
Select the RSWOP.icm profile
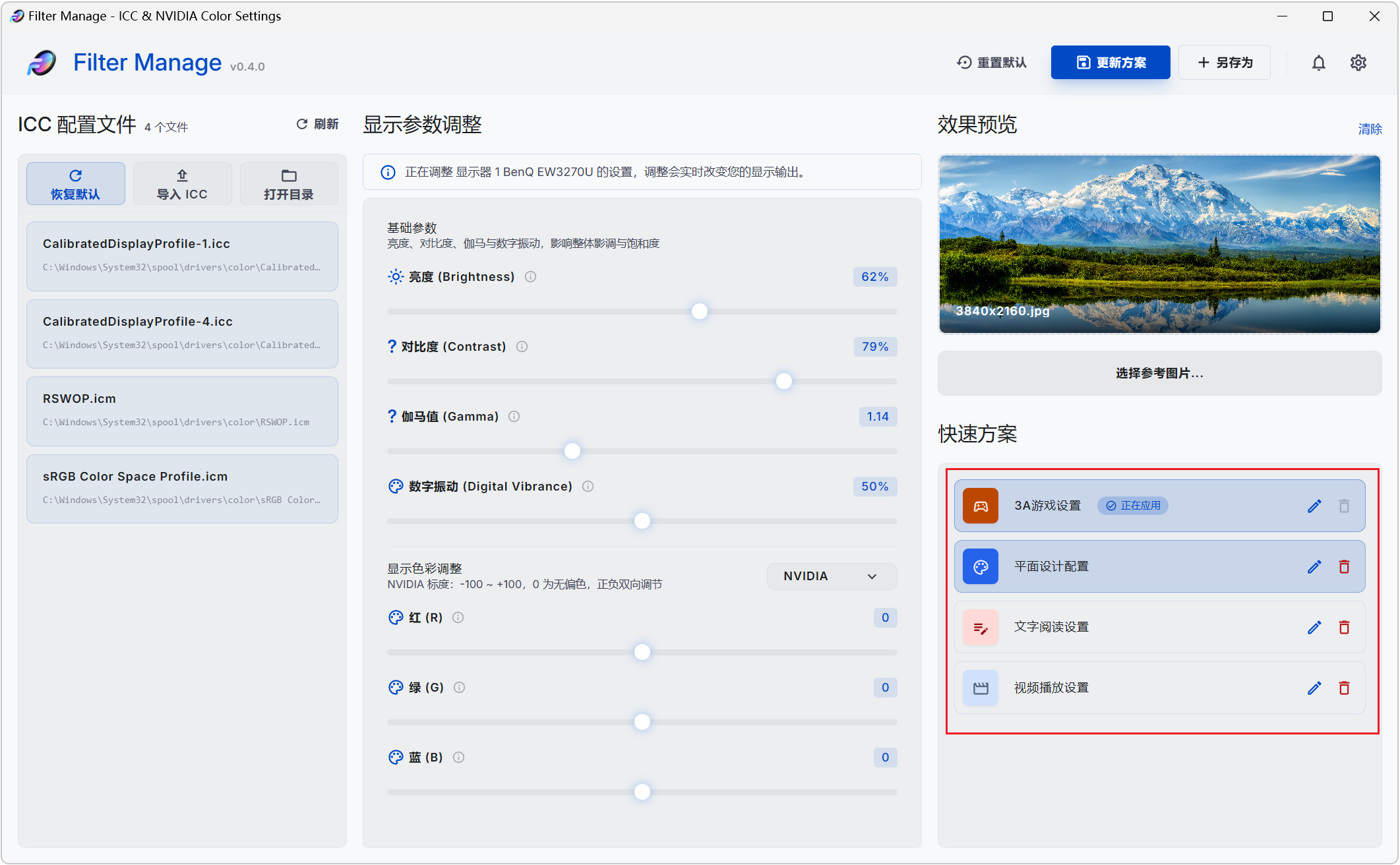[x=182, y=411]
